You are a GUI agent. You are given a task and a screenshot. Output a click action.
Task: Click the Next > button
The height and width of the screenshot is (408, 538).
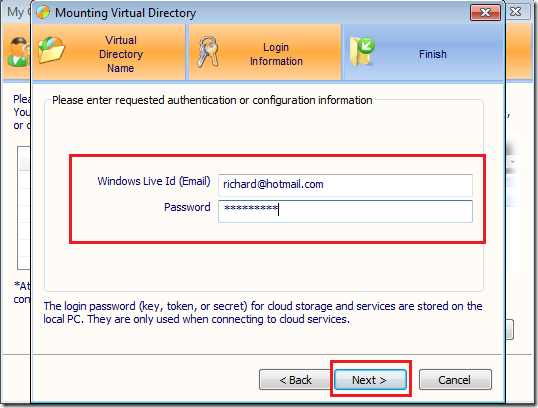[370, 380]
